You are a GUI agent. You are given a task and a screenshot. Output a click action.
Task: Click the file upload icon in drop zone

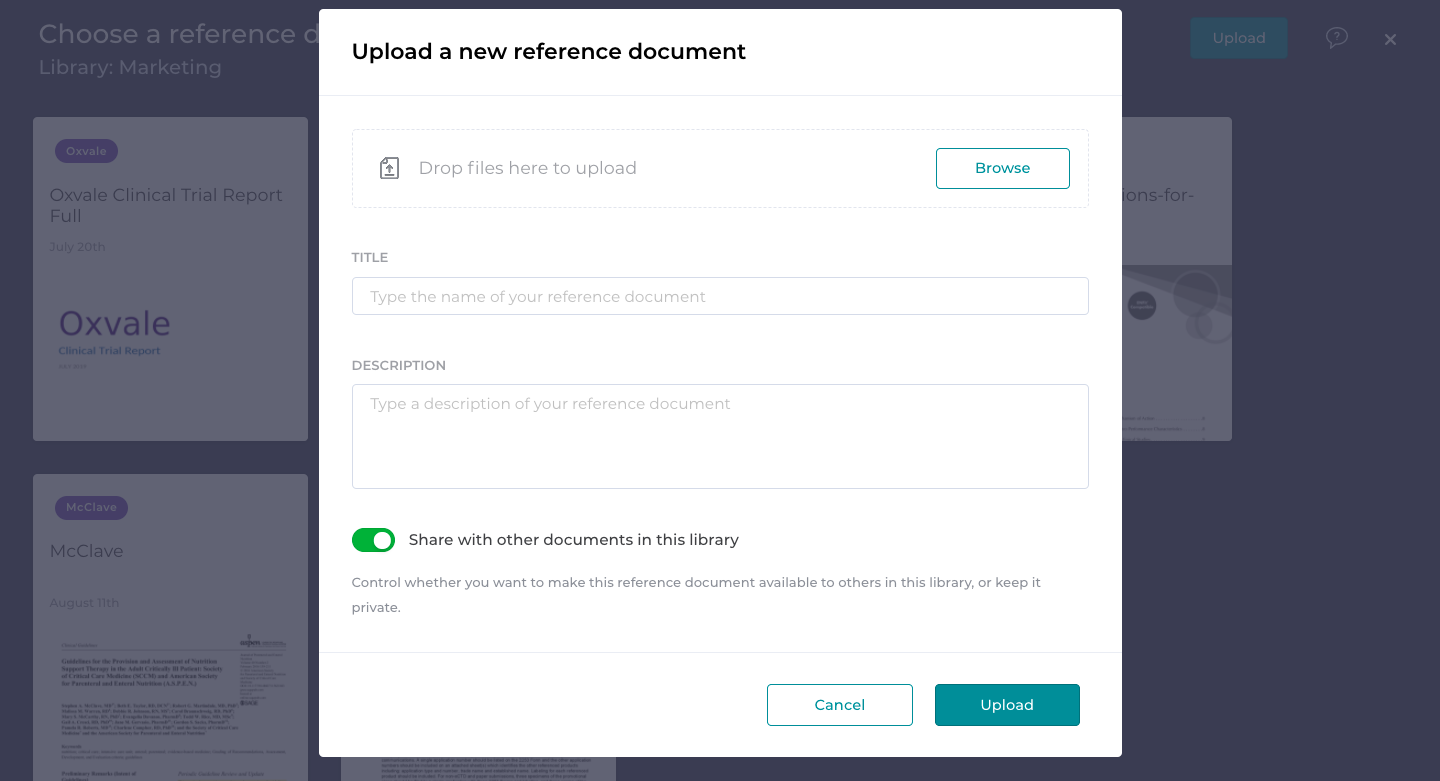389,168
